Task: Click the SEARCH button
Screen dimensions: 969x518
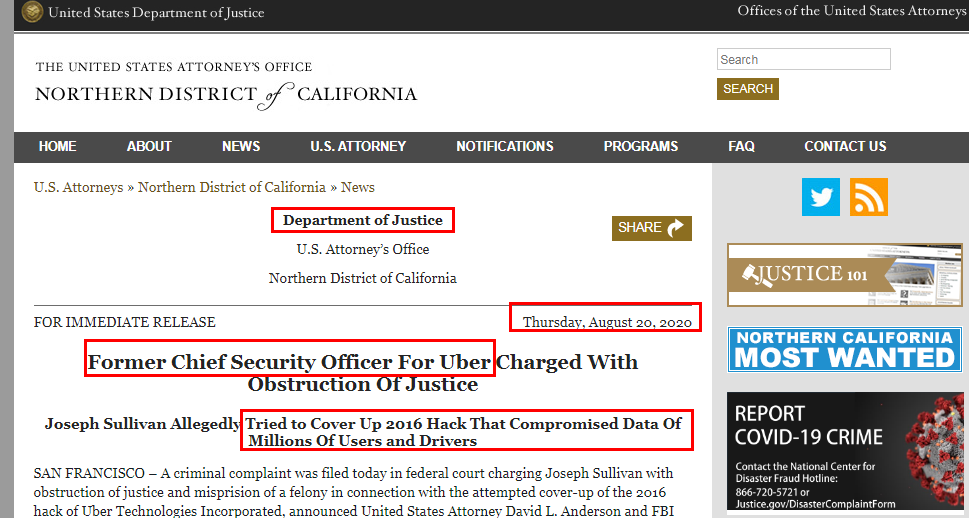Action: [x=748, y=89]
